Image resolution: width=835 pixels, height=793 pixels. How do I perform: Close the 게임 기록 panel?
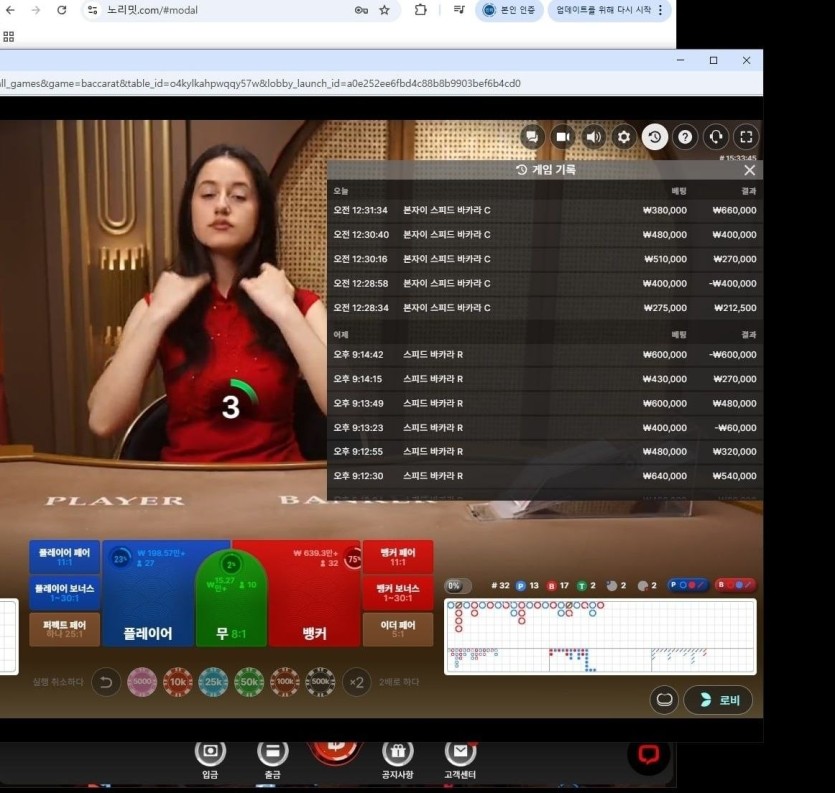coord(749,170)
